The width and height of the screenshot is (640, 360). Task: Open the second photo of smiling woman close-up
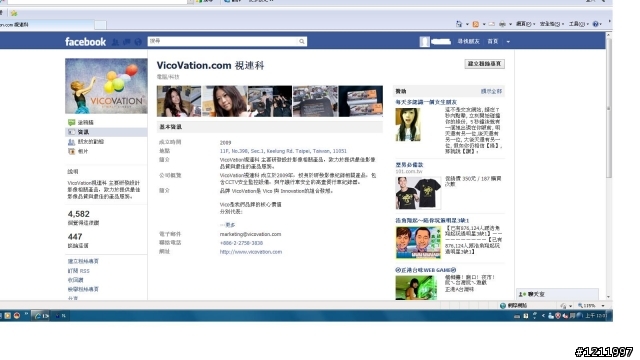224,101
